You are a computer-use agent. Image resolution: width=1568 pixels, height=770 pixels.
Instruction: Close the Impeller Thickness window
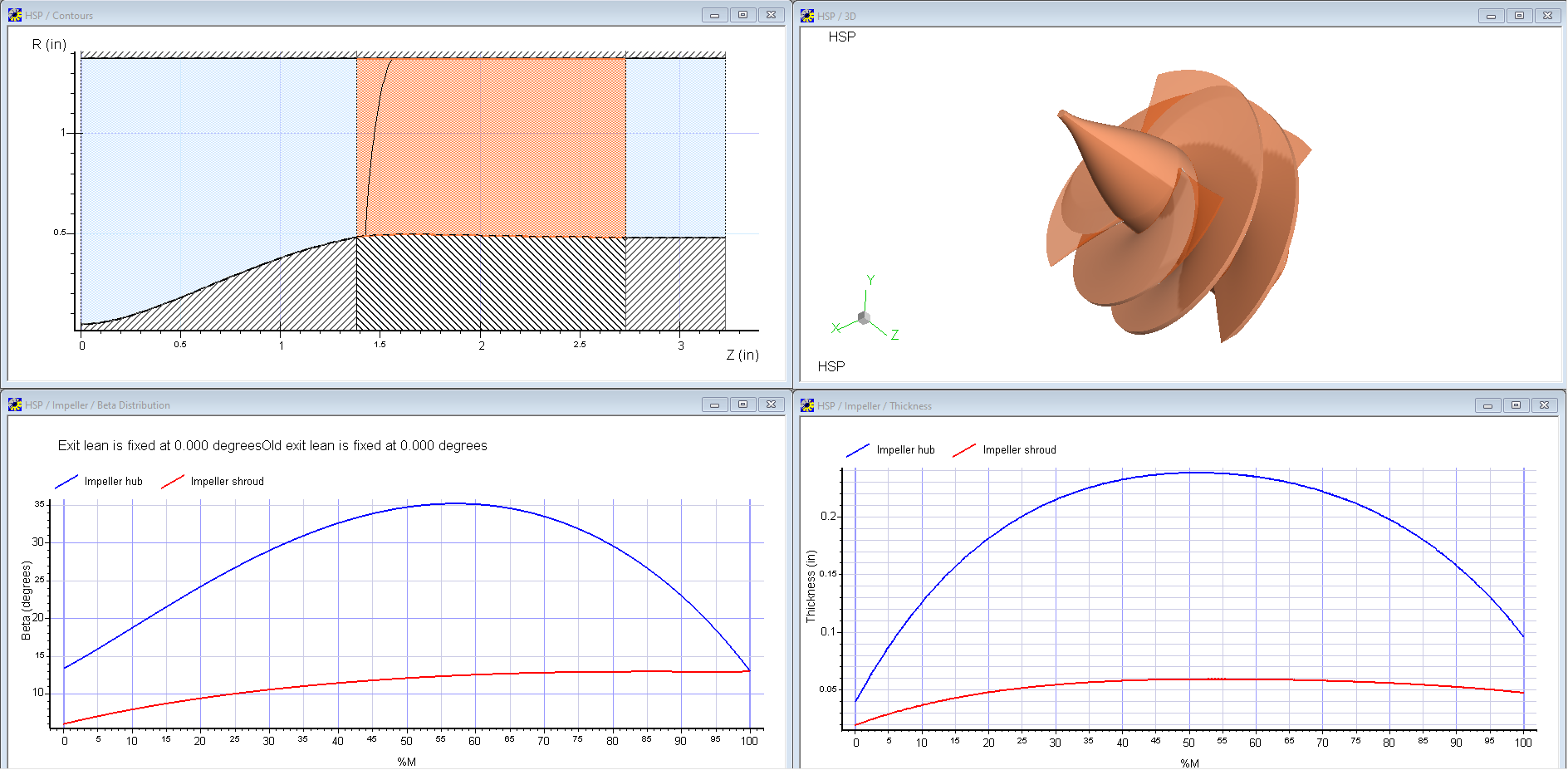pos(1544,405)
